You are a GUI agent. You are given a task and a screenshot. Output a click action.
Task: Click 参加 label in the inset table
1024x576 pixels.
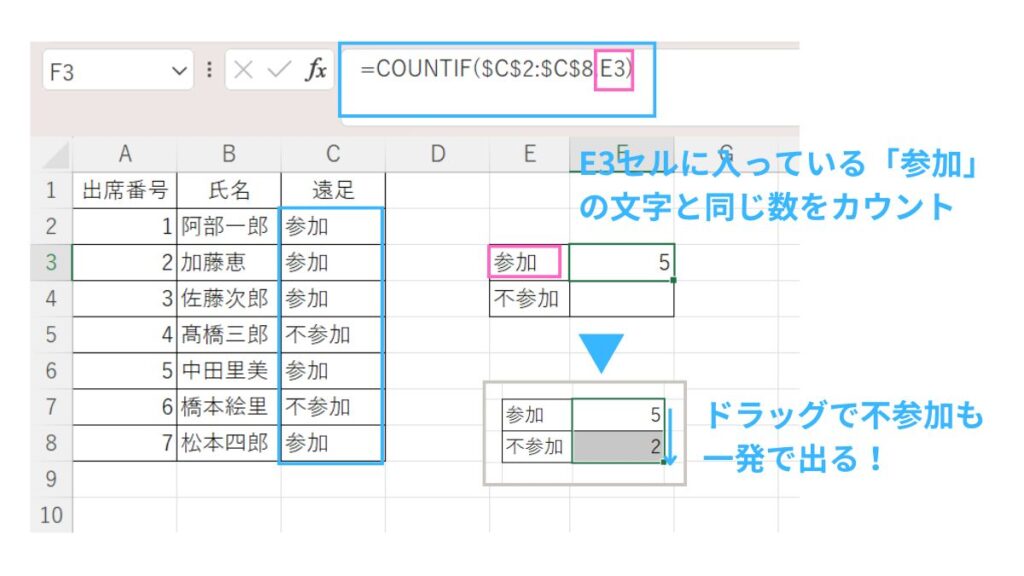tap(537, 415)
